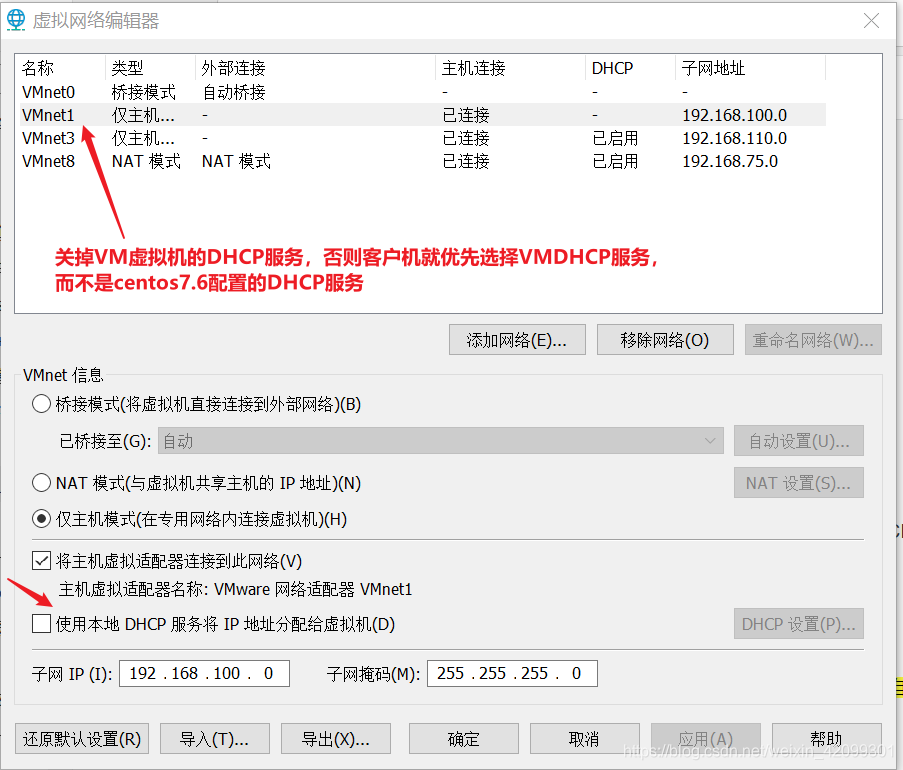Click the 子网 IP first octet field 192
The image size is (903, 770).
coord(143,673)
